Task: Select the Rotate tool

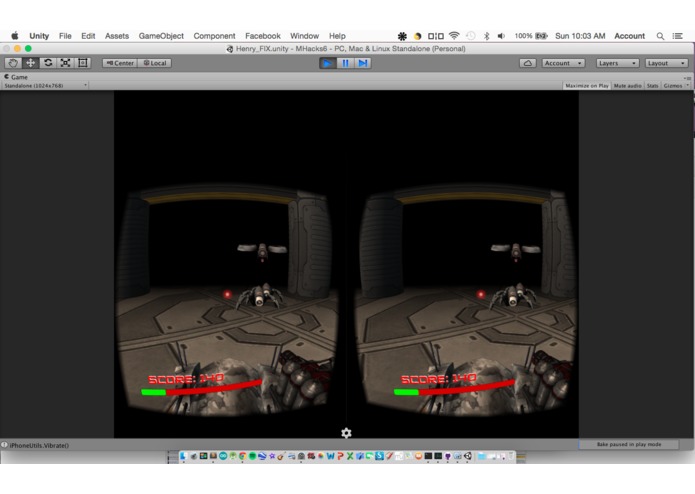Action: click(48, 63)
